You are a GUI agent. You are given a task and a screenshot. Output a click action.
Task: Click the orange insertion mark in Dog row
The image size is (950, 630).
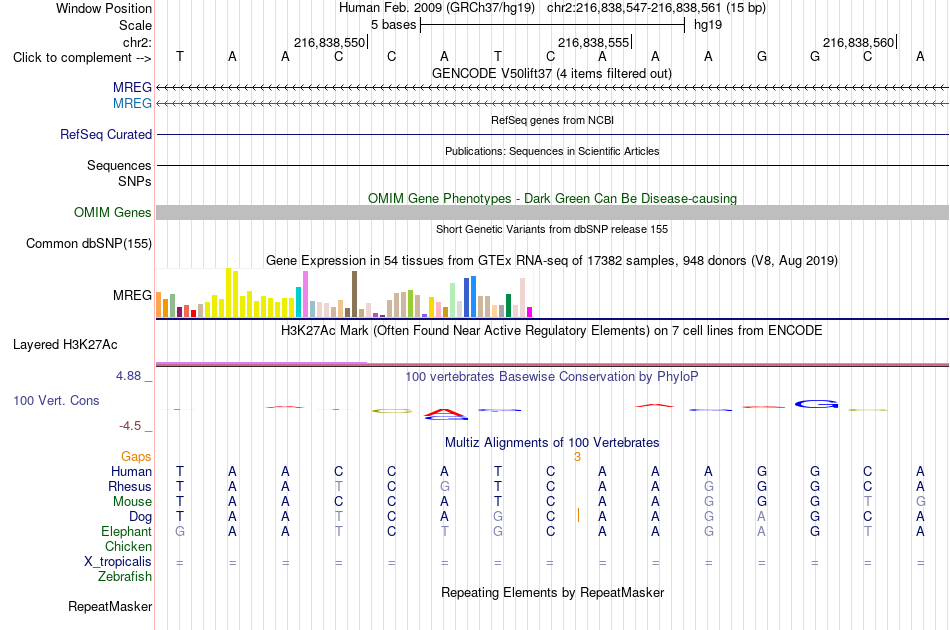pyautogui.click(x=579, y=516)
